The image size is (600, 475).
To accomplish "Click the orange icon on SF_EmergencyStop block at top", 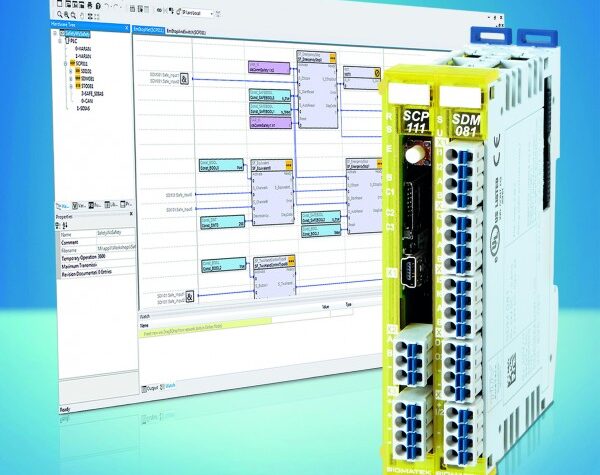I will point(333,59).
